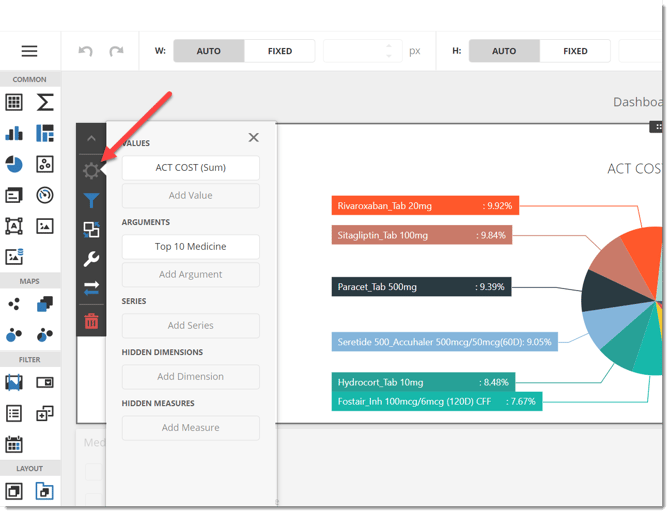The image size is (670, 514).
Task: Add a Pie chart item from toolbox
Action: pyautogui.click(x=14, y=164)
